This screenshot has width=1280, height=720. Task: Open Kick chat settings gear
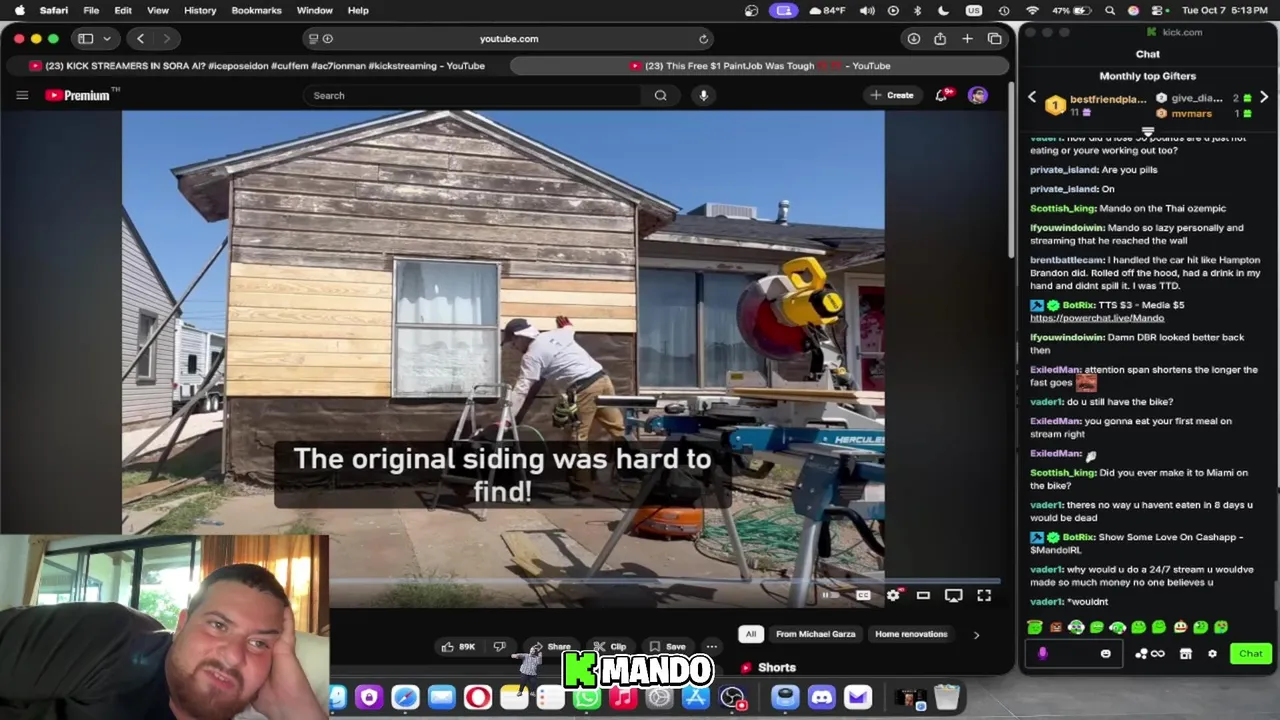pos(1212,653)
